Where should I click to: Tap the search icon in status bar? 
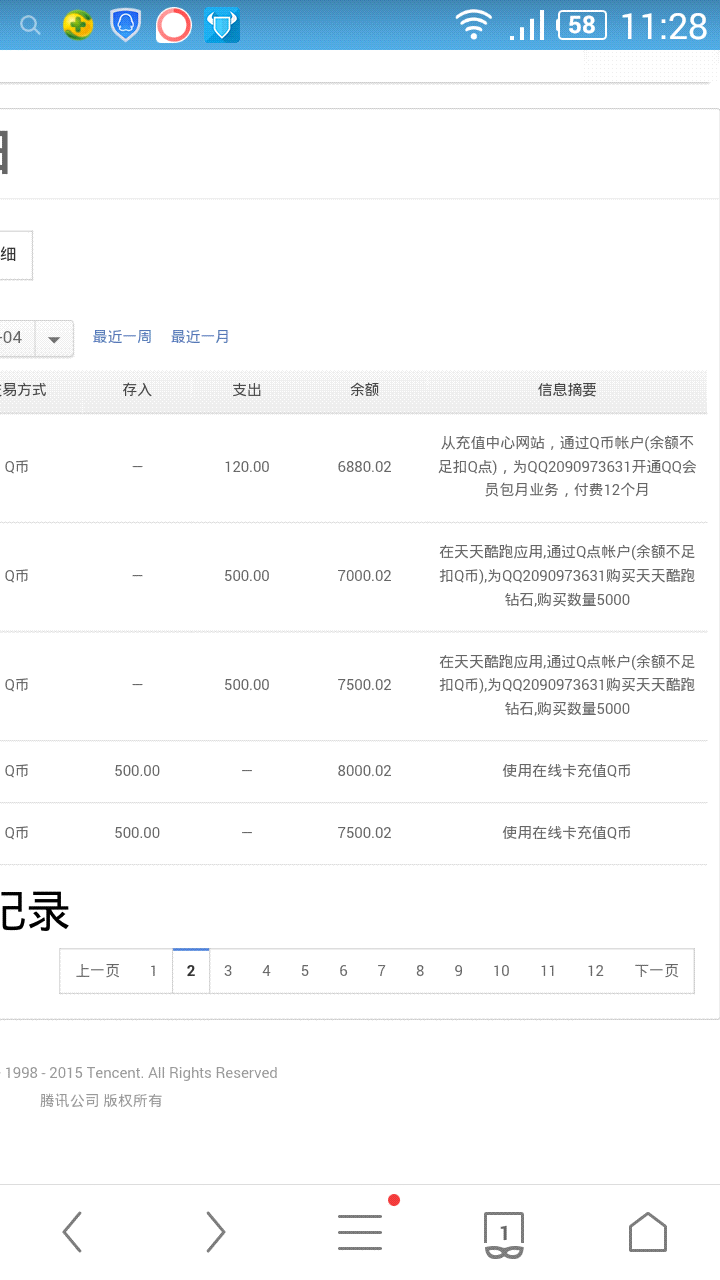pyautogui.click(x=30, y=25)
